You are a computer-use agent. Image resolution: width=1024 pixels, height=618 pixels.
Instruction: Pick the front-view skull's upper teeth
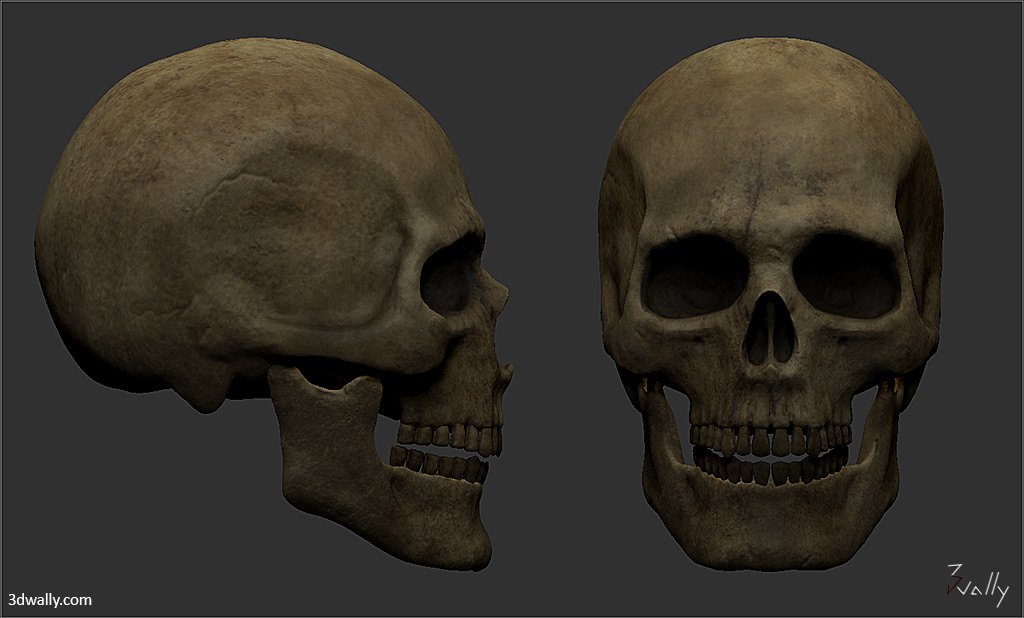(771, 438)
